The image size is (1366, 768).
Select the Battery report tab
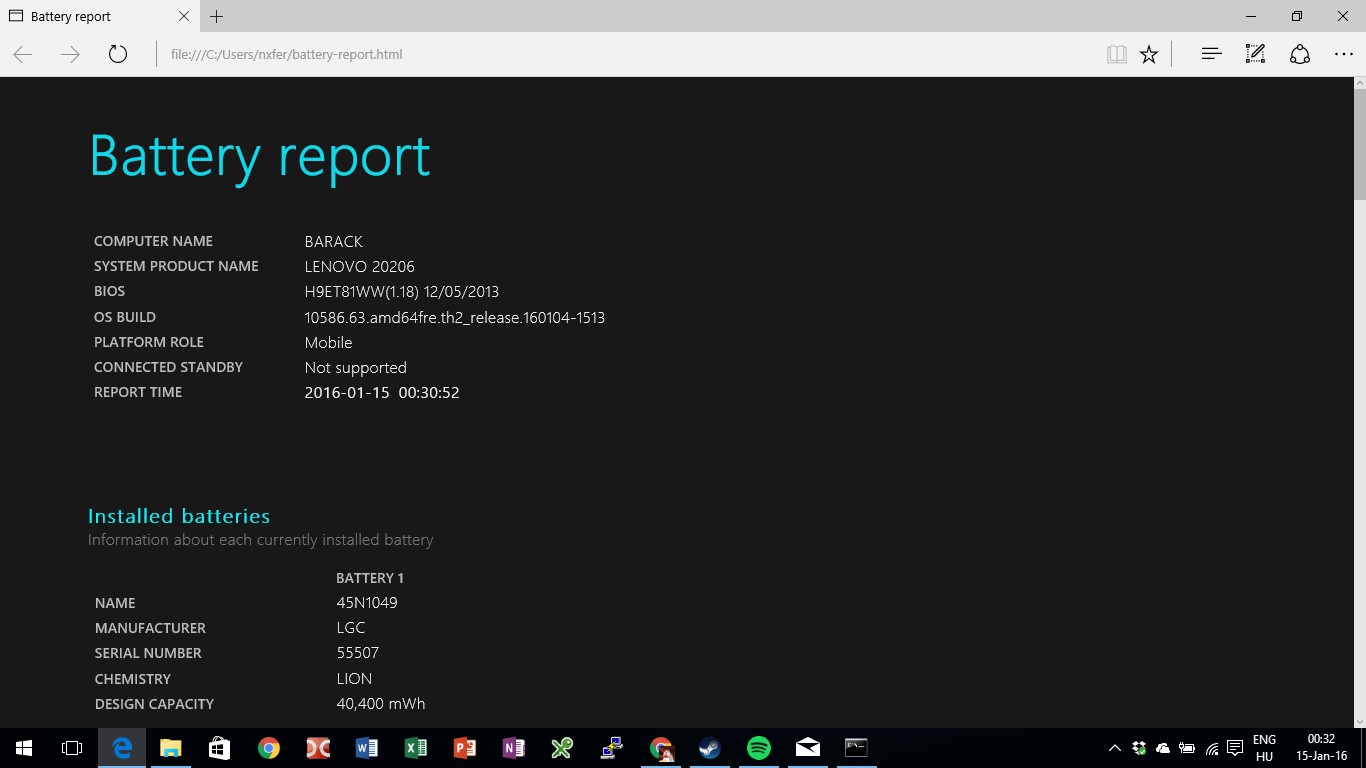98,16
